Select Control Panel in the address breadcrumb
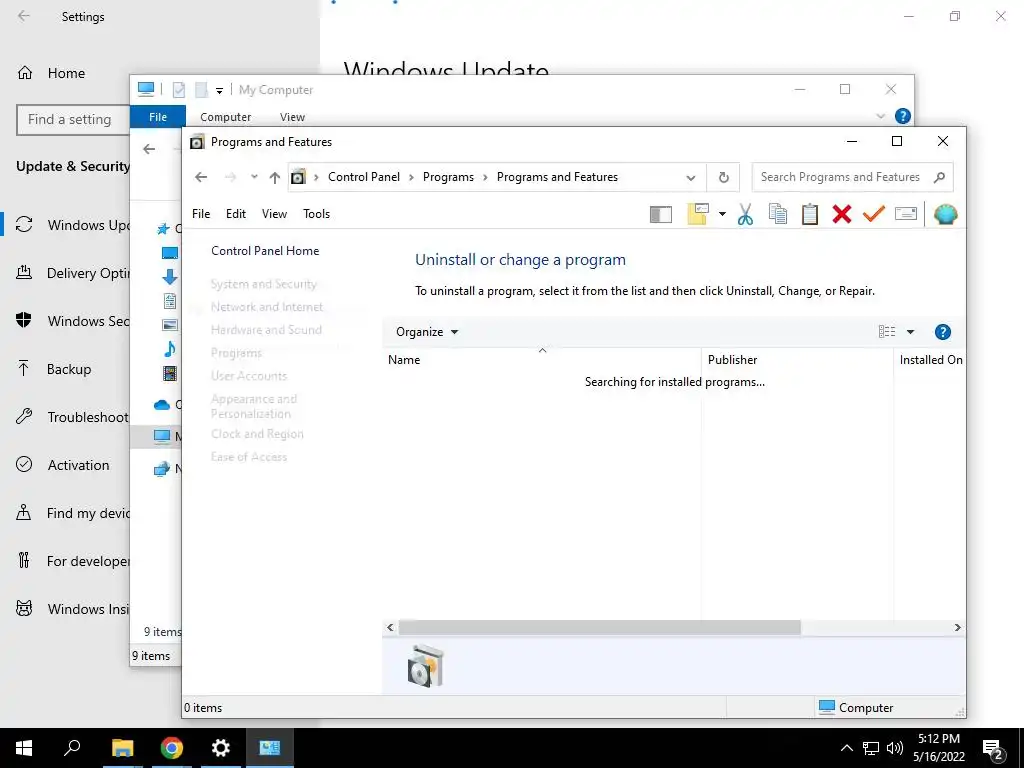 364,177
